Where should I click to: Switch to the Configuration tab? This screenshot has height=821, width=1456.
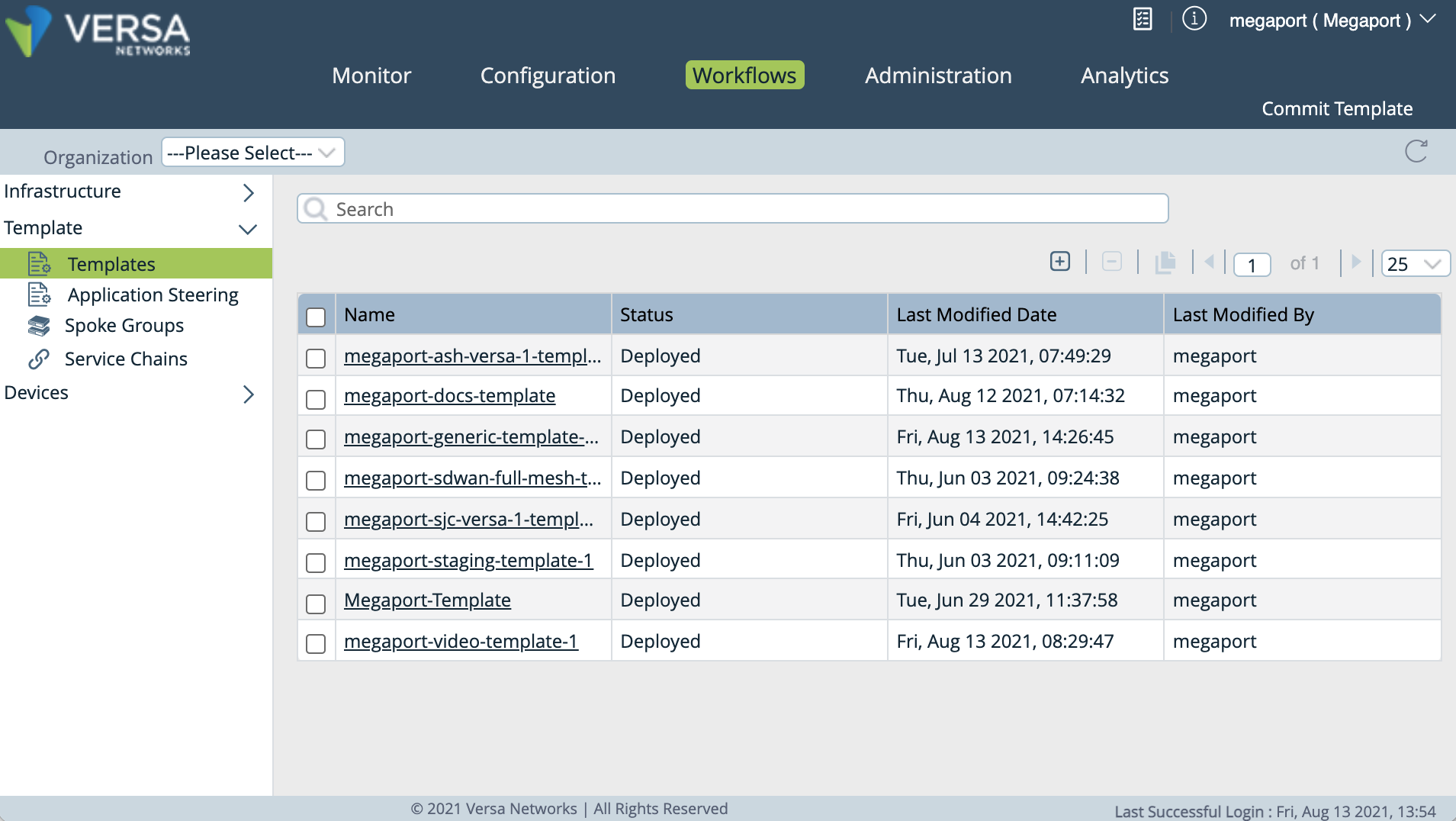(548, 76)
